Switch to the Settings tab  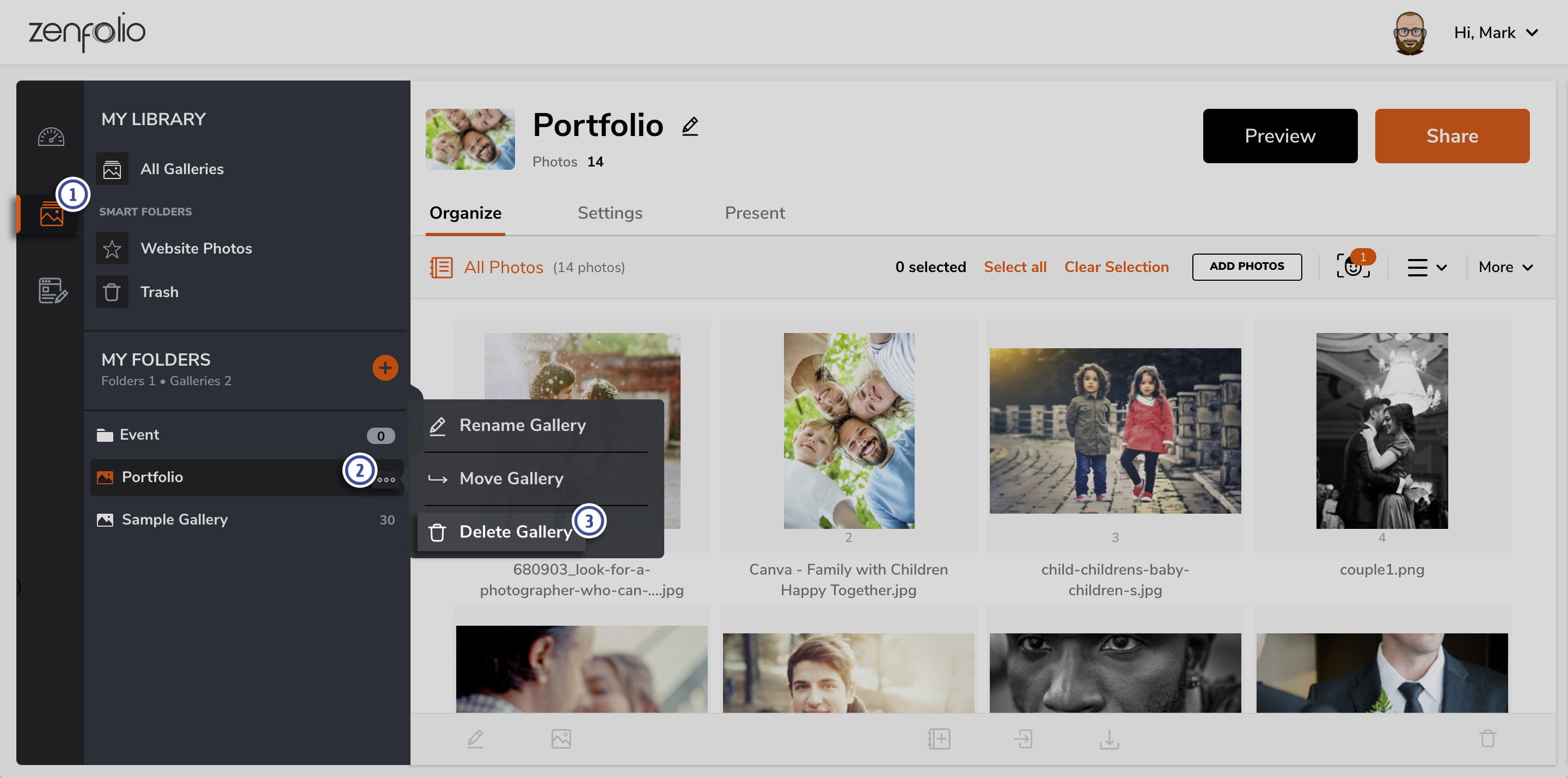pyautogui.click(x=610, y=213)
